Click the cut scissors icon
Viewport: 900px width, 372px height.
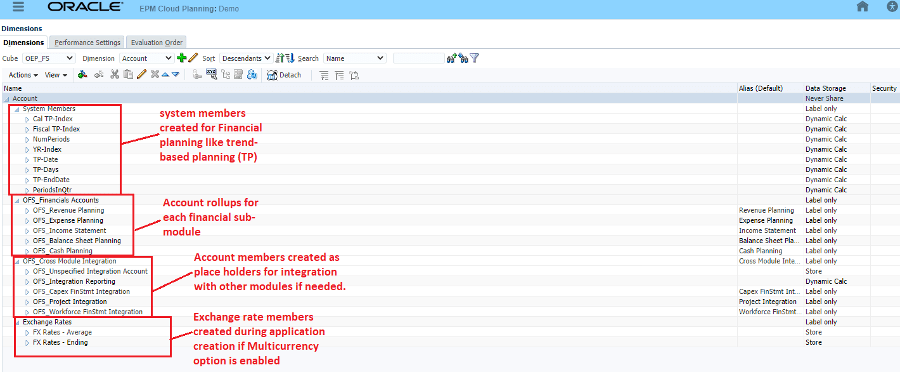pyautogui.click(x=114, y=75)
